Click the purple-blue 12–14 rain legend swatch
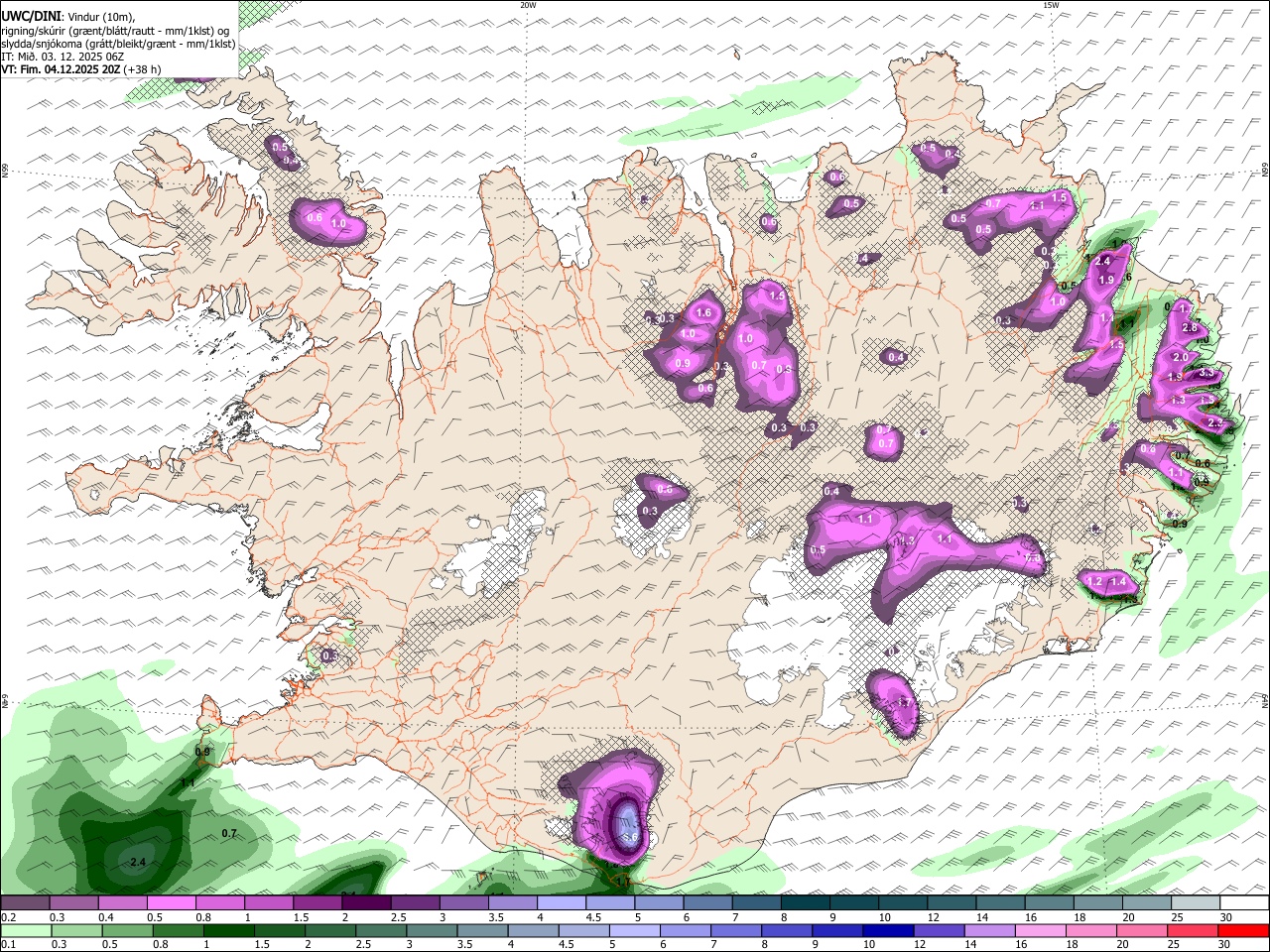The image size is (1270, 952). [x=940, y=931]
